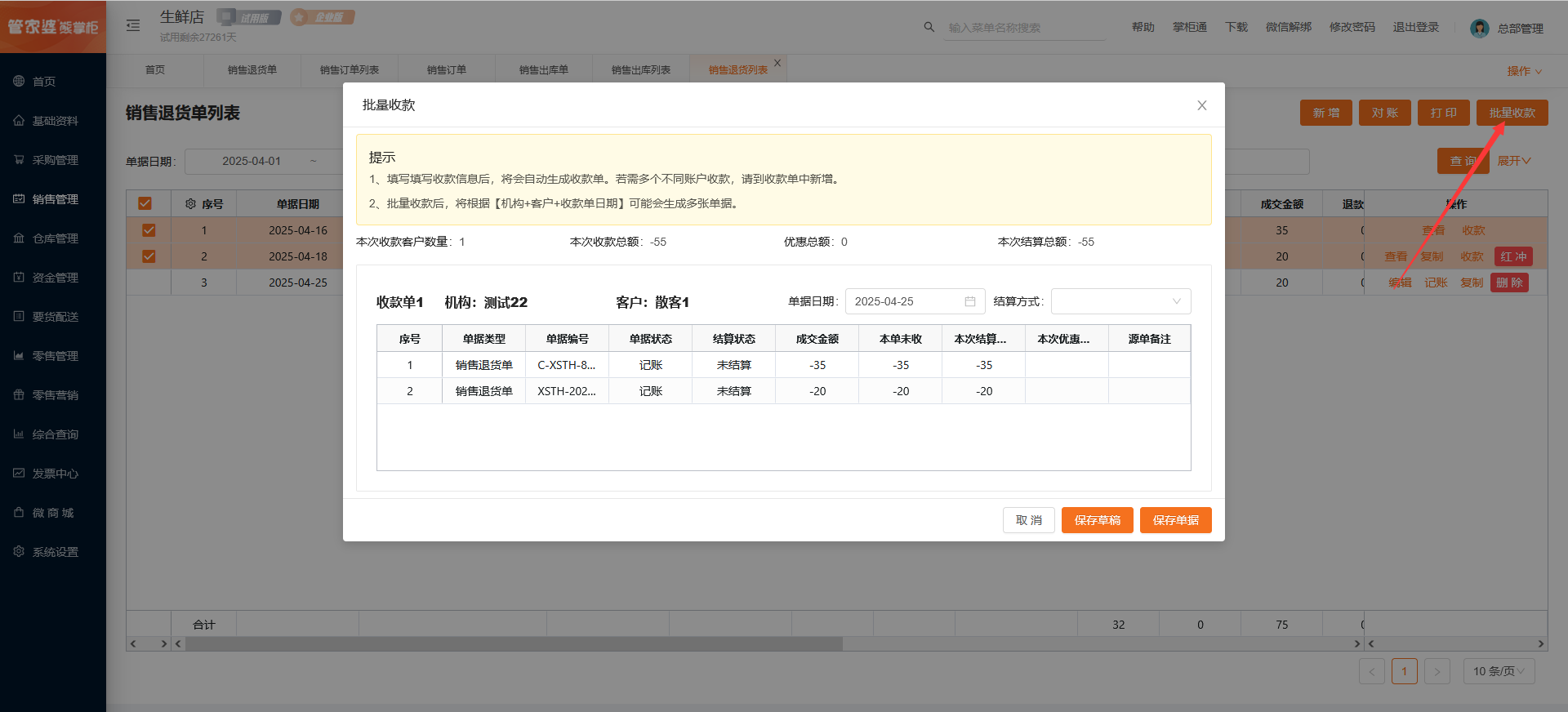Click the horizontal scrollbar under the table

[514, 643]
